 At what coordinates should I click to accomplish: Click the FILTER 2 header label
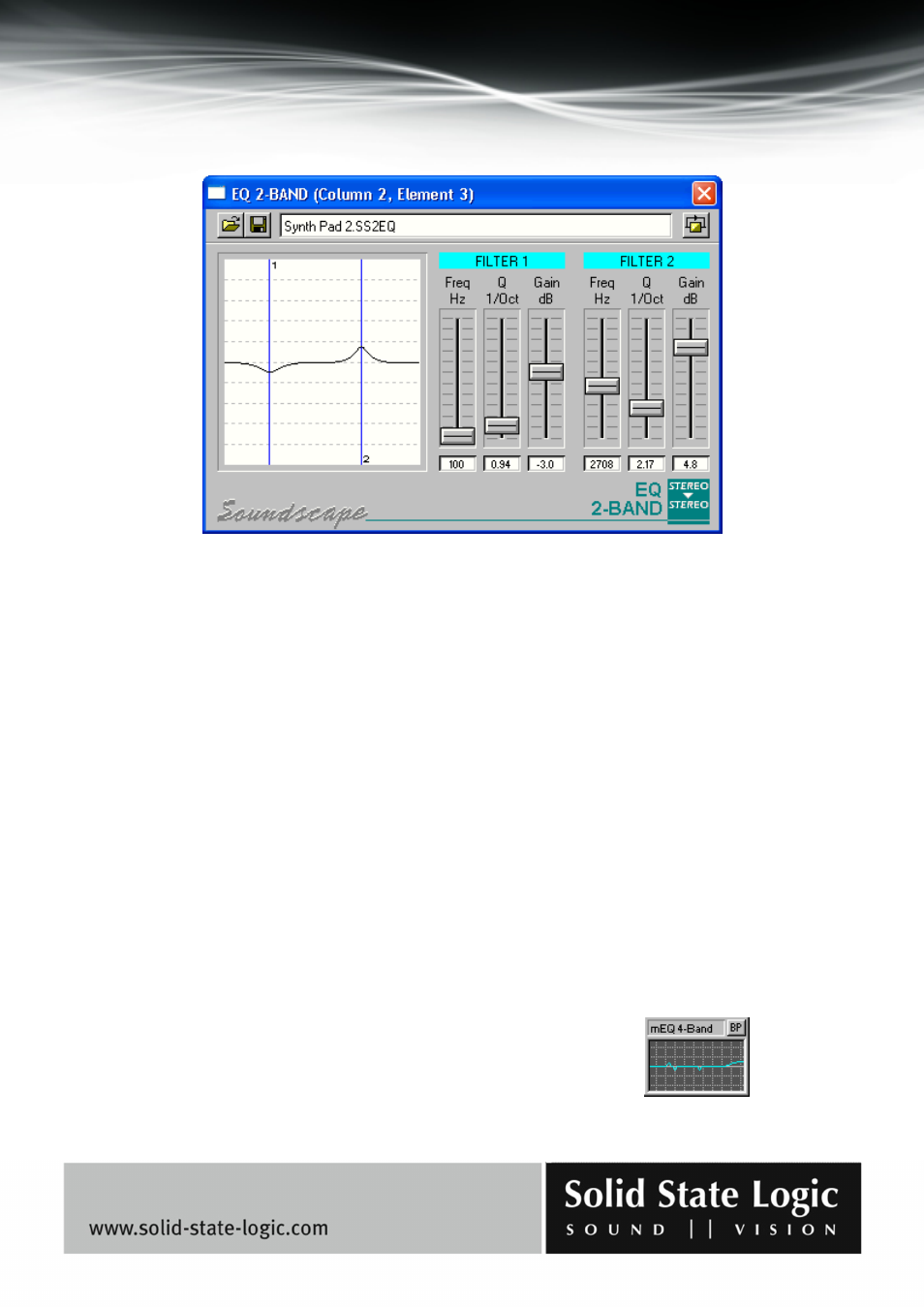(x=647, y=261)
